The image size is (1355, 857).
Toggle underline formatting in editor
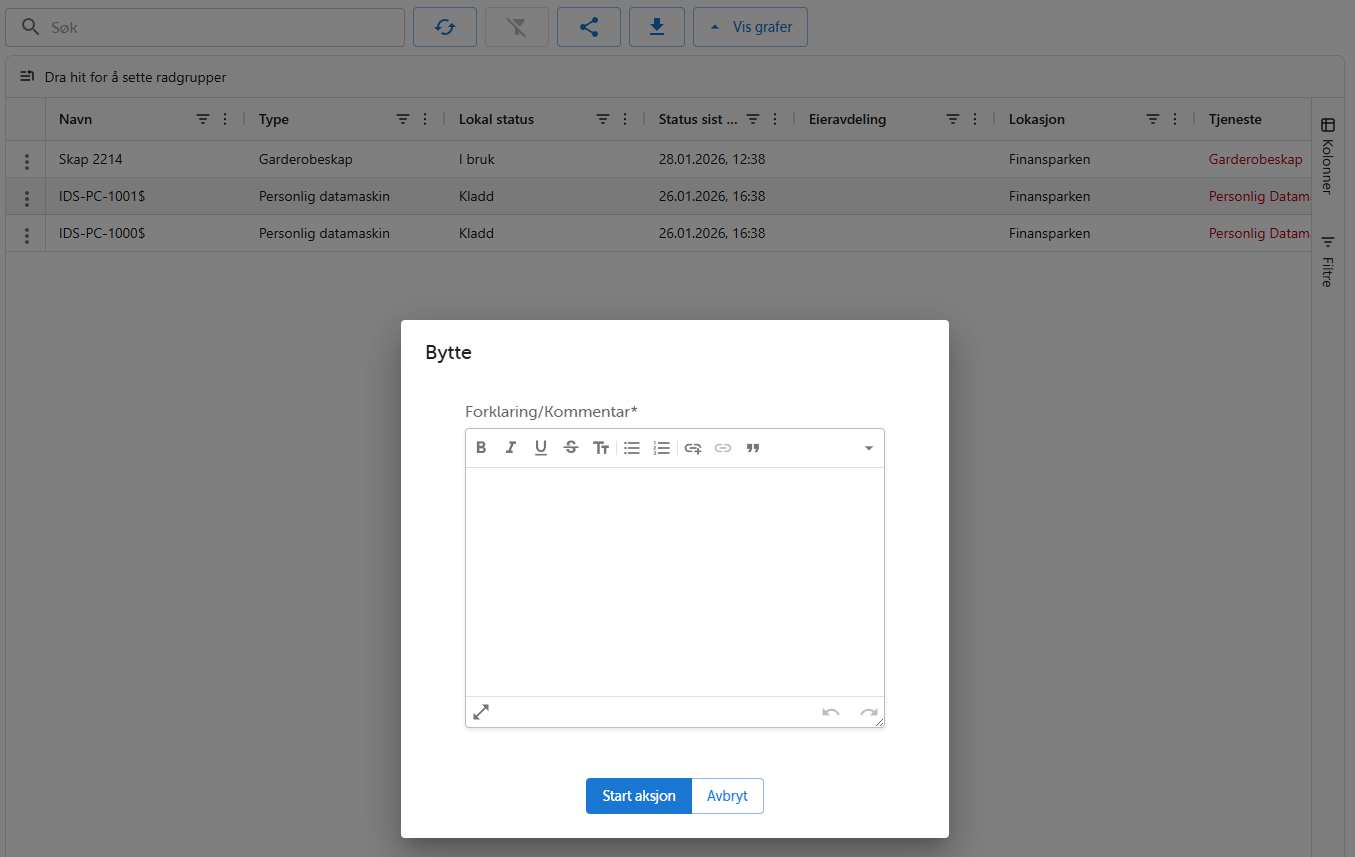(x=541, y=448)
